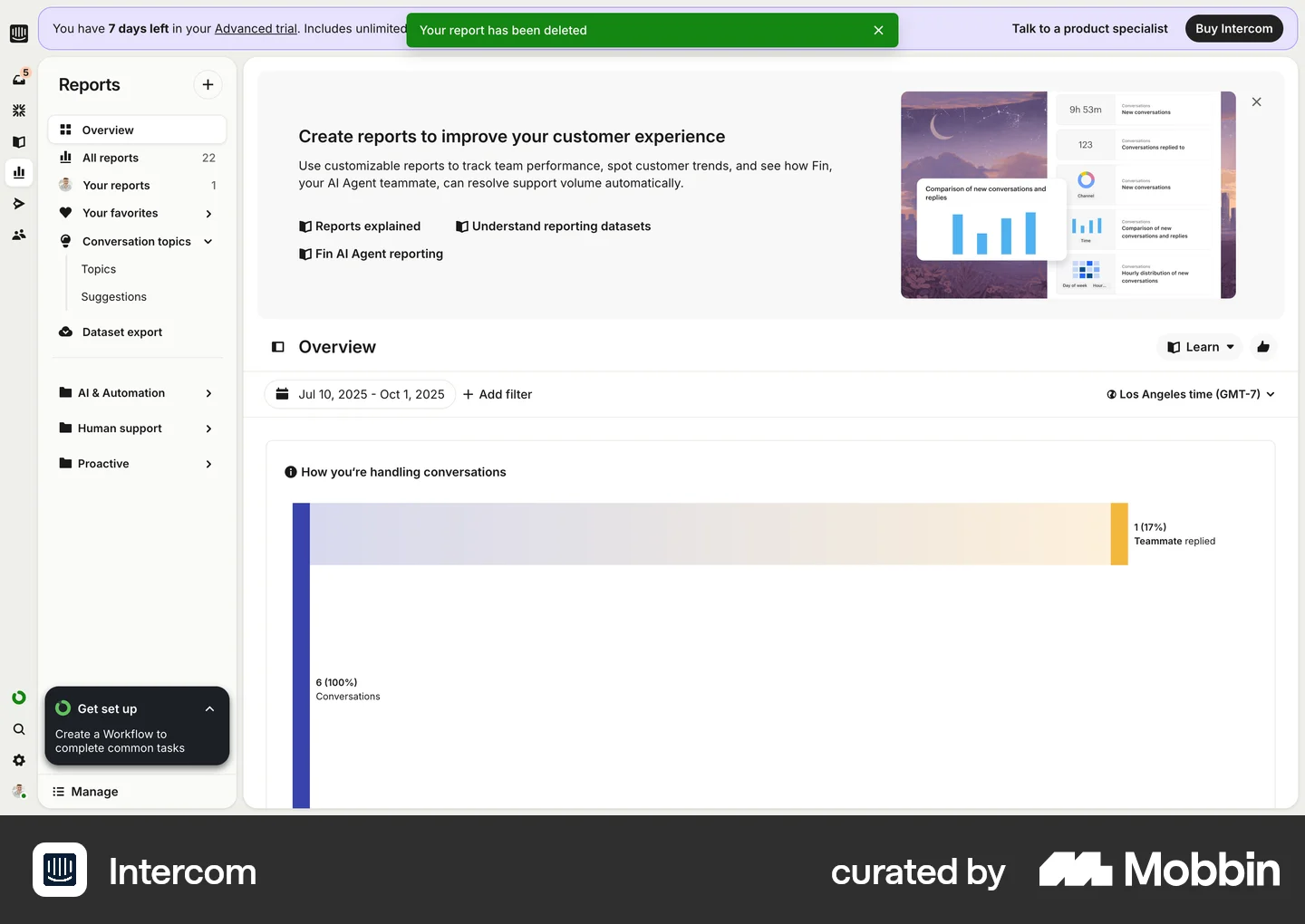Create a new report with plus button
The width and height of the screenshot is (1305, 924).
click(208, 84)
